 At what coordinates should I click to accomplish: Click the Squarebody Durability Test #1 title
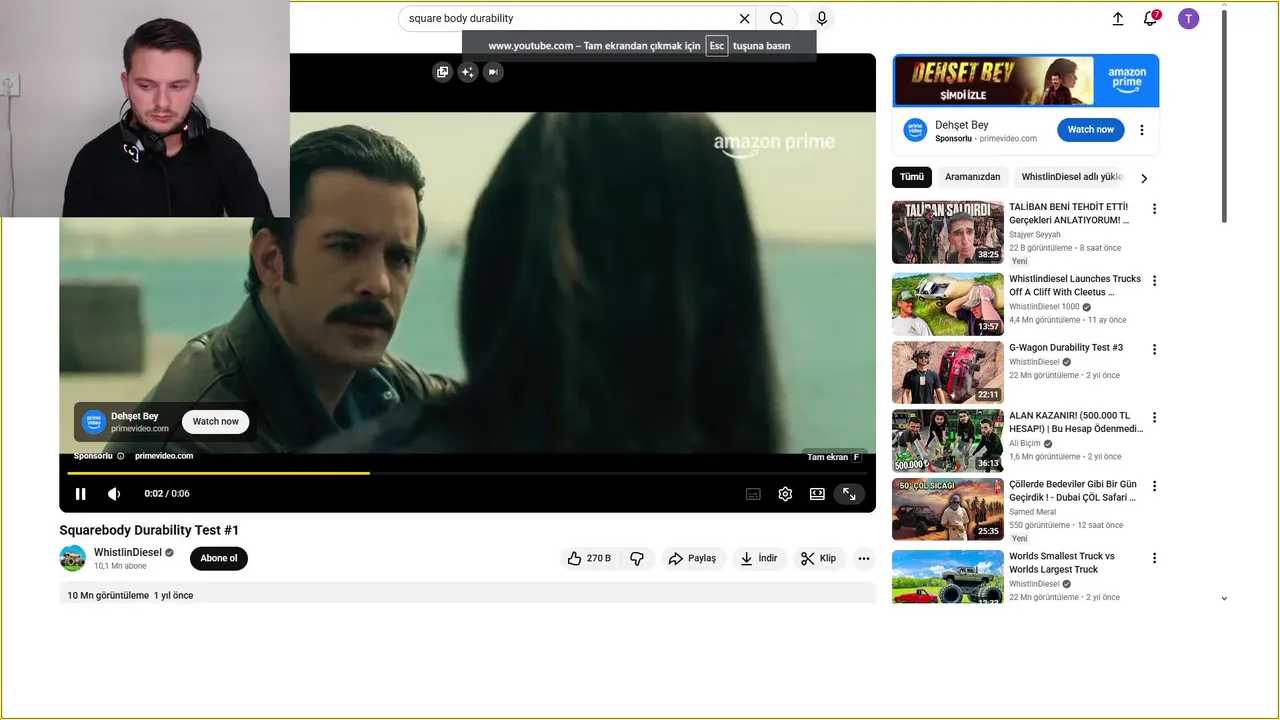click(x=149, y=530)
